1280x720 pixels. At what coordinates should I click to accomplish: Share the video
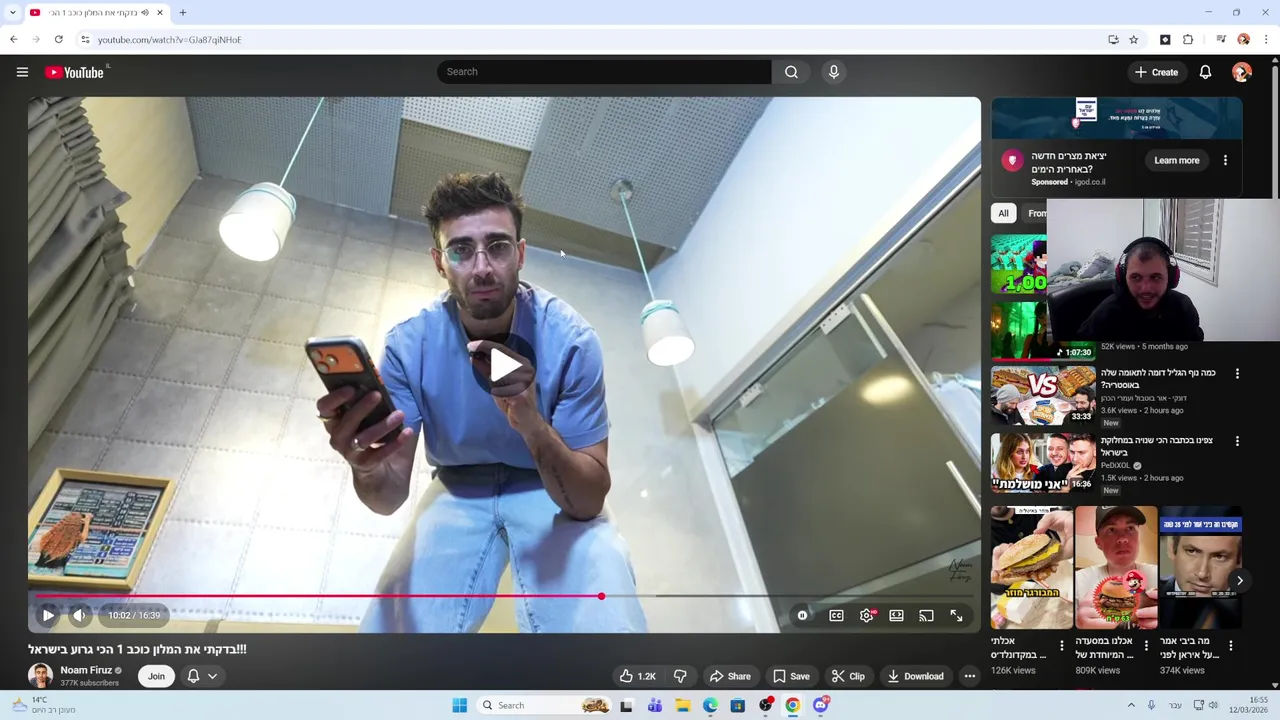tap(729, 676)
